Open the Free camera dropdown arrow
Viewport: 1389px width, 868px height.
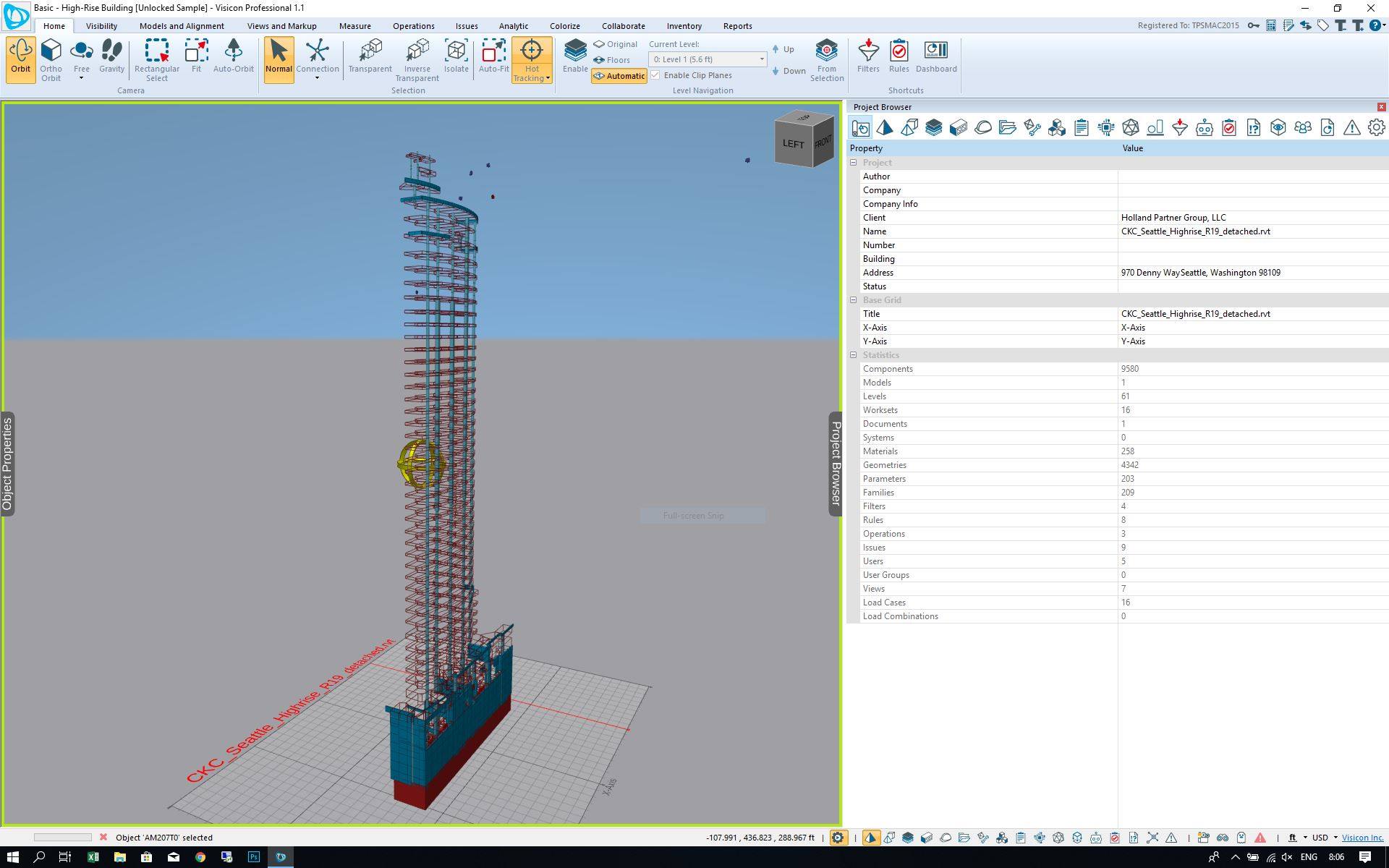81,78
